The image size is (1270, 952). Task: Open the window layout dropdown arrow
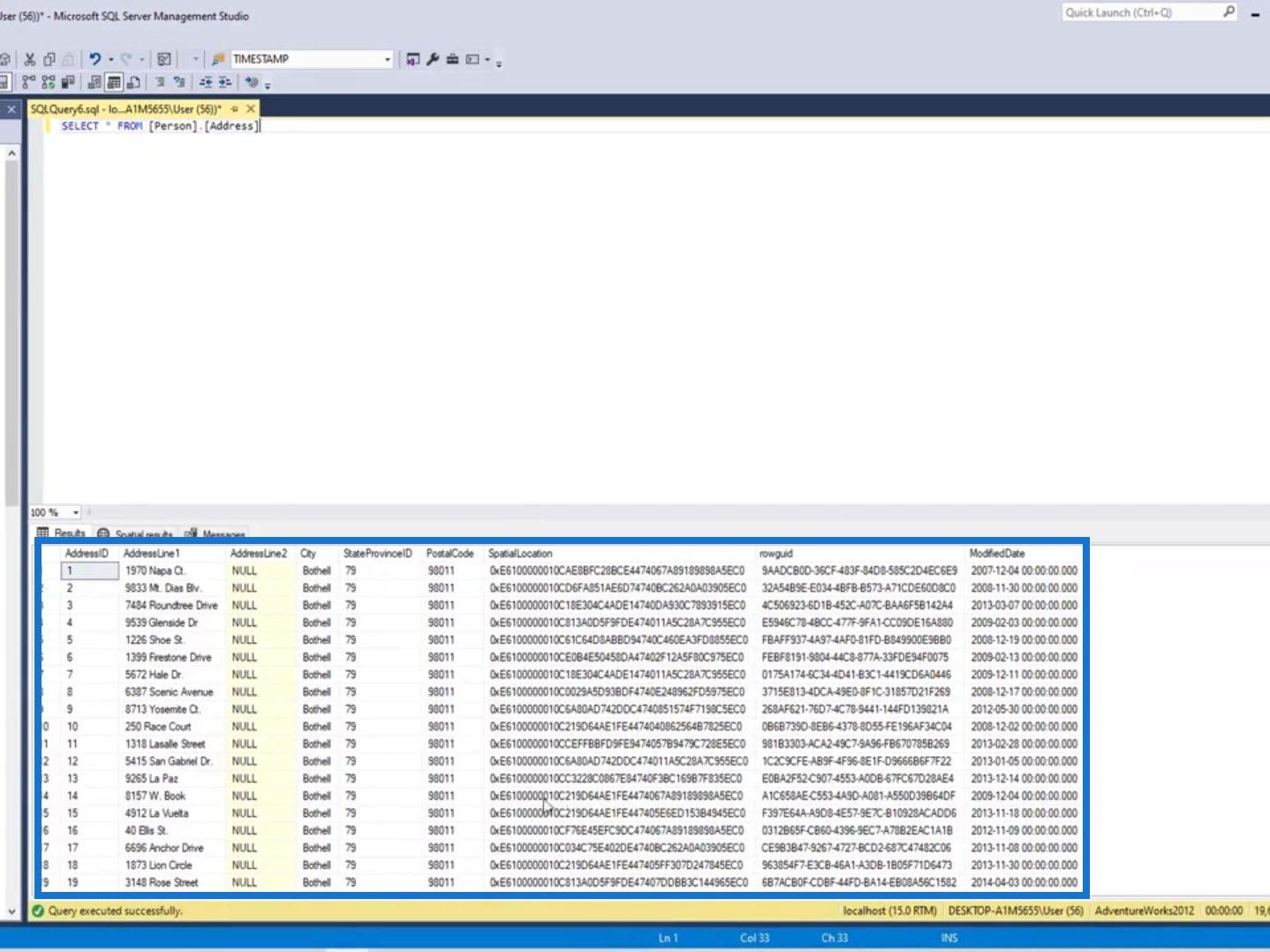(x=488, y=59)
